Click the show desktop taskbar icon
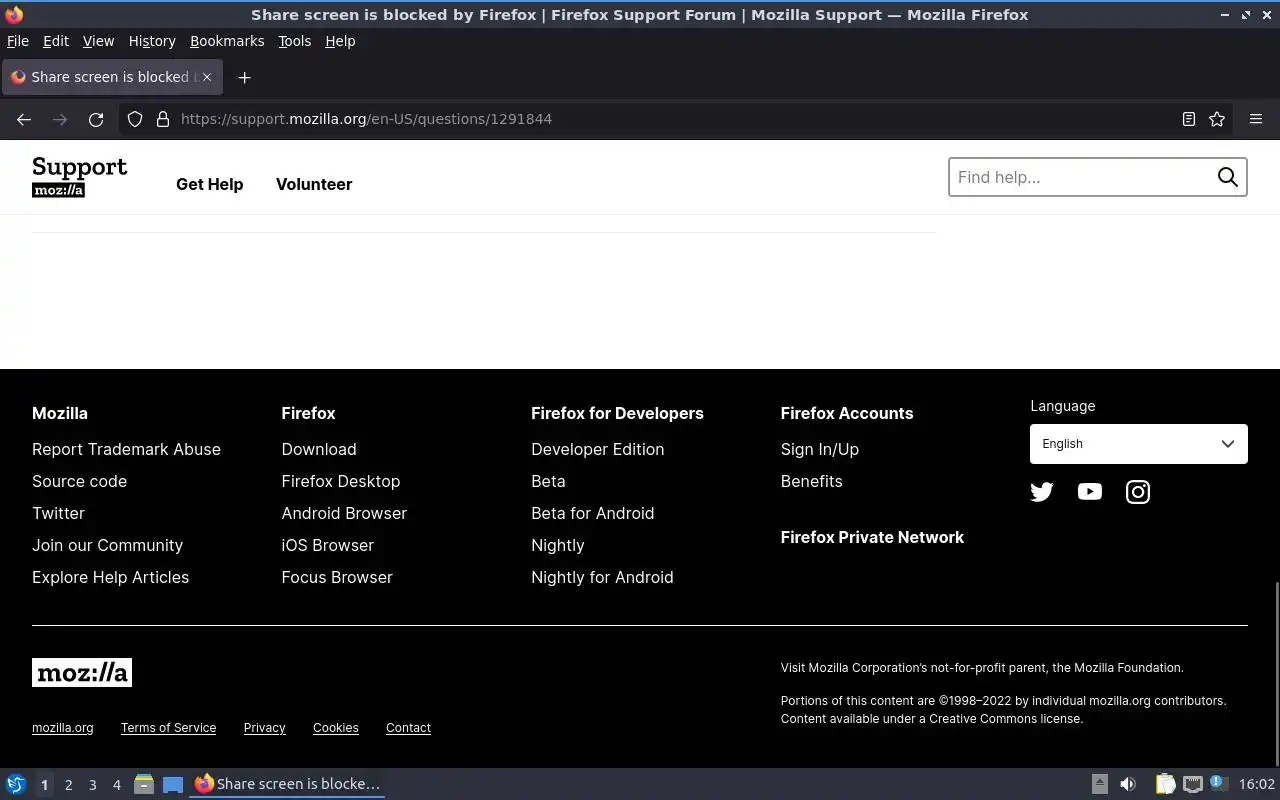This screenshot has height=800, width=1280. point(173,784)
